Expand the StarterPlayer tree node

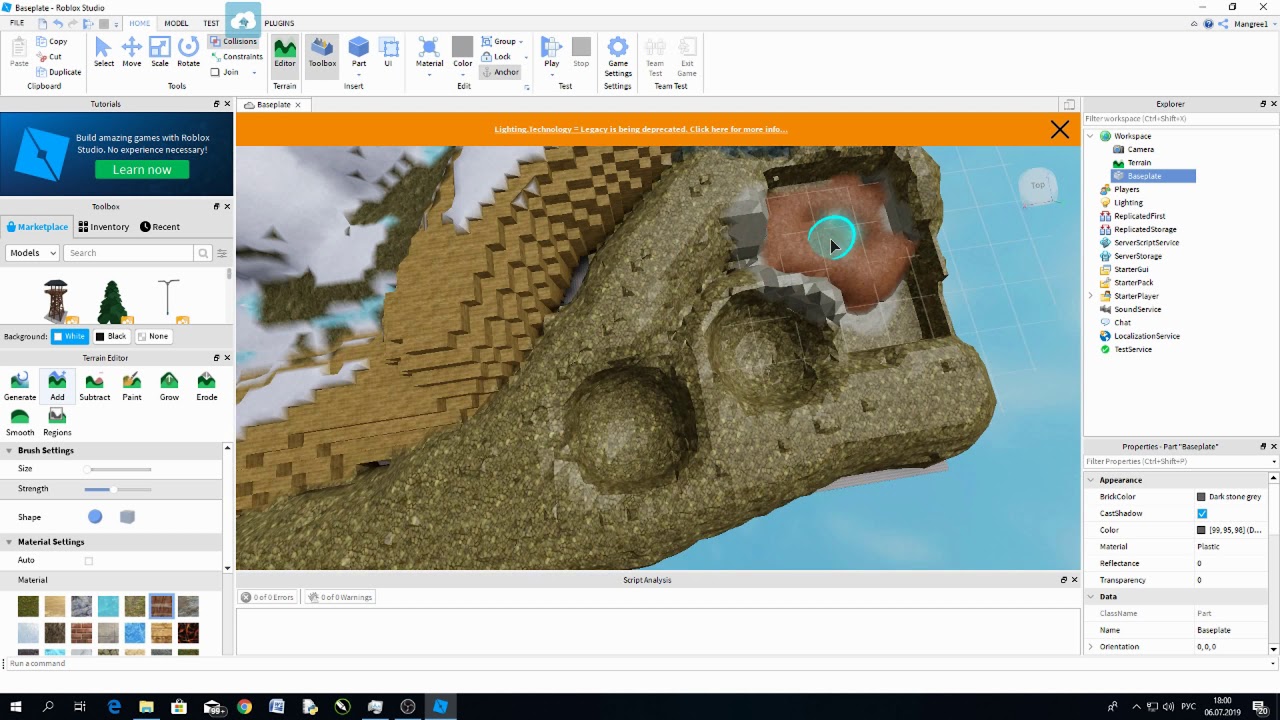click(x=1091, y=296)
